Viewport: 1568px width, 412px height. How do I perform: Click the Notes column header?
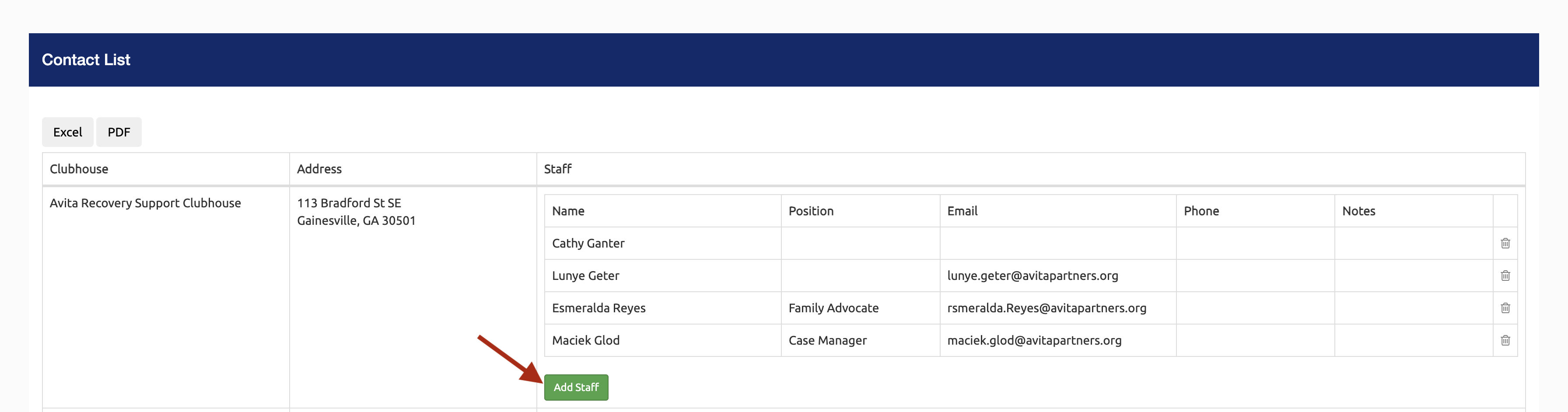pyautogui.click(x=1358, y=211)
